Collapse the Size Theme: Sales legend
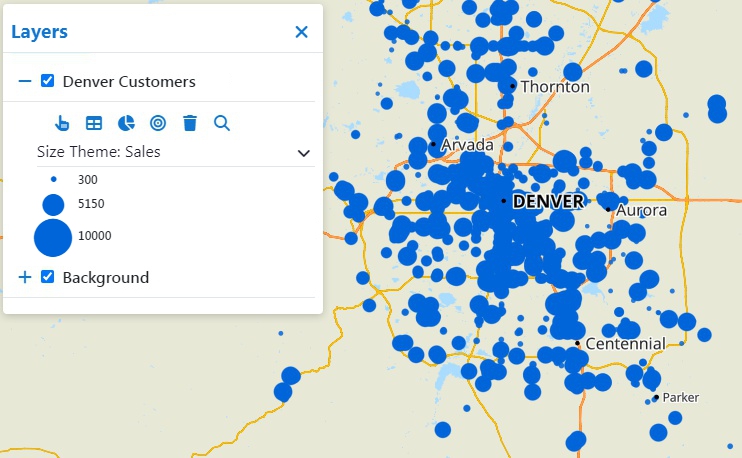The image size is (742, 458). 303,153
